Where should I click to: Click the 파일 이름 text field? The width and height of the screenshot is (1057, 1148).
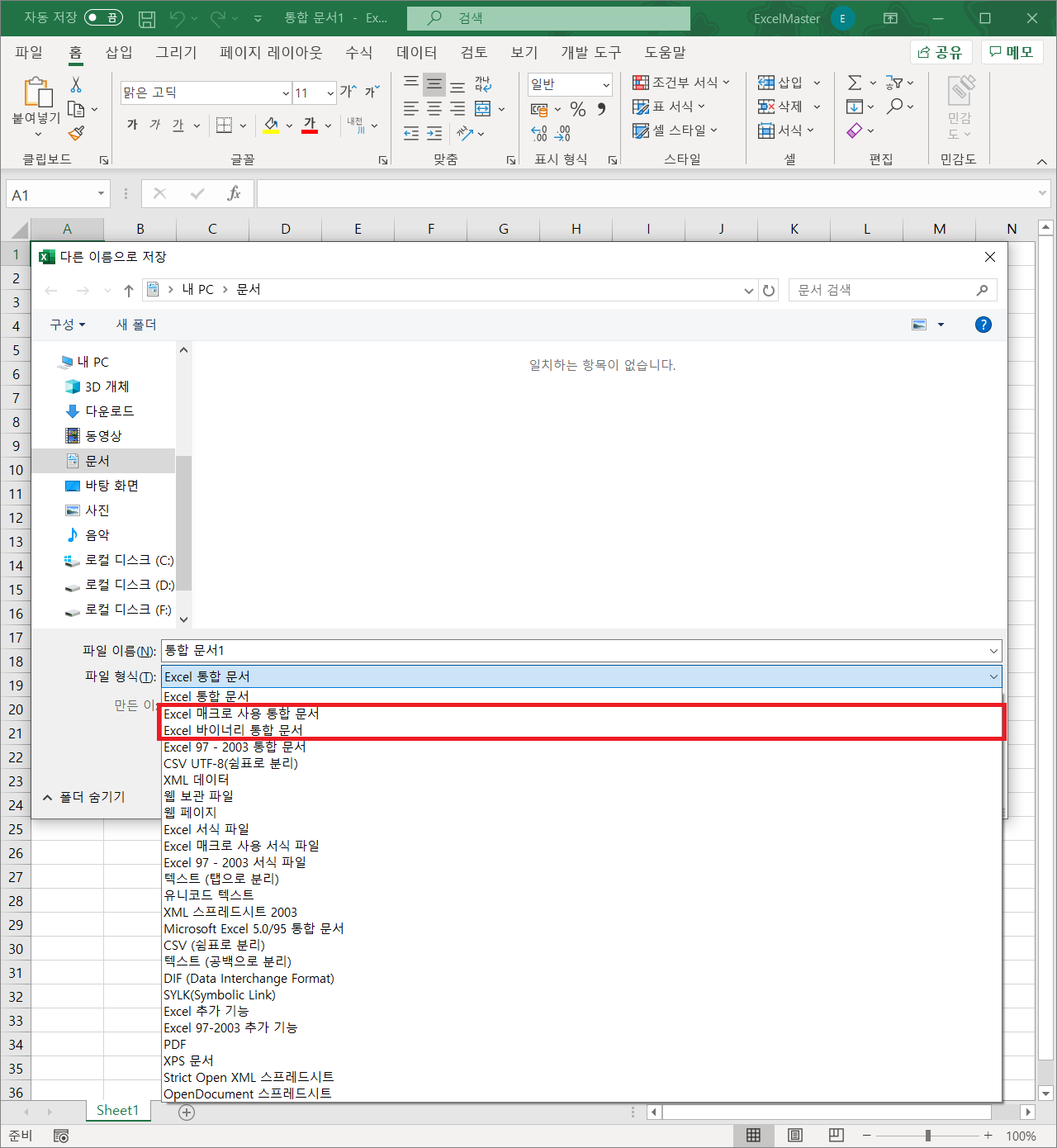click(581, 651)
